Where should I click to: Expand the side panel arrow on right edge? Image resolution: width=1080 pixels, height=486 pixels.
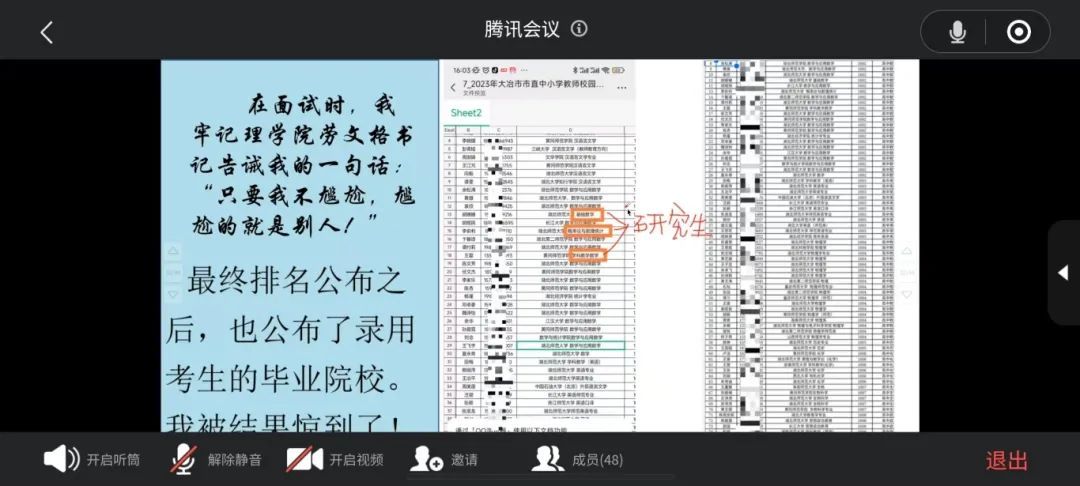tap(1063, 273)
